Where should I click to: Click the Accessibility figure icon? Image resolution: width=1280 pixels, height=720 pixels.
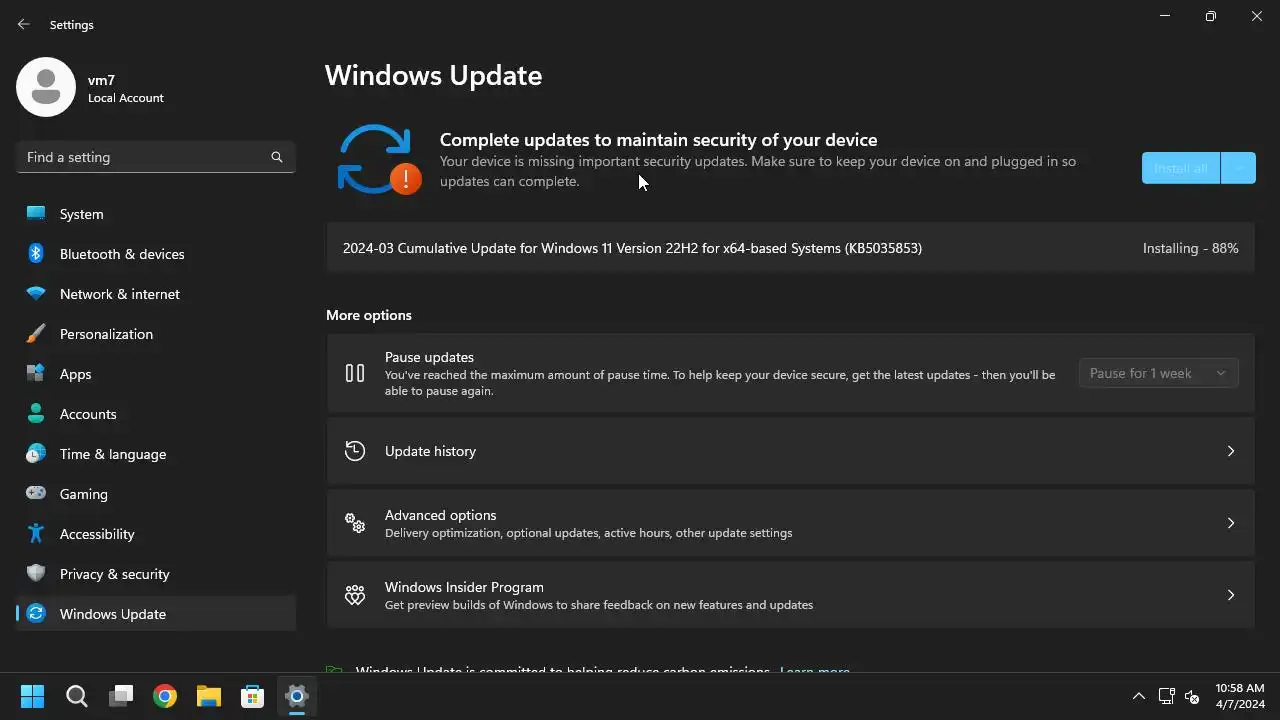pos(36,534)
